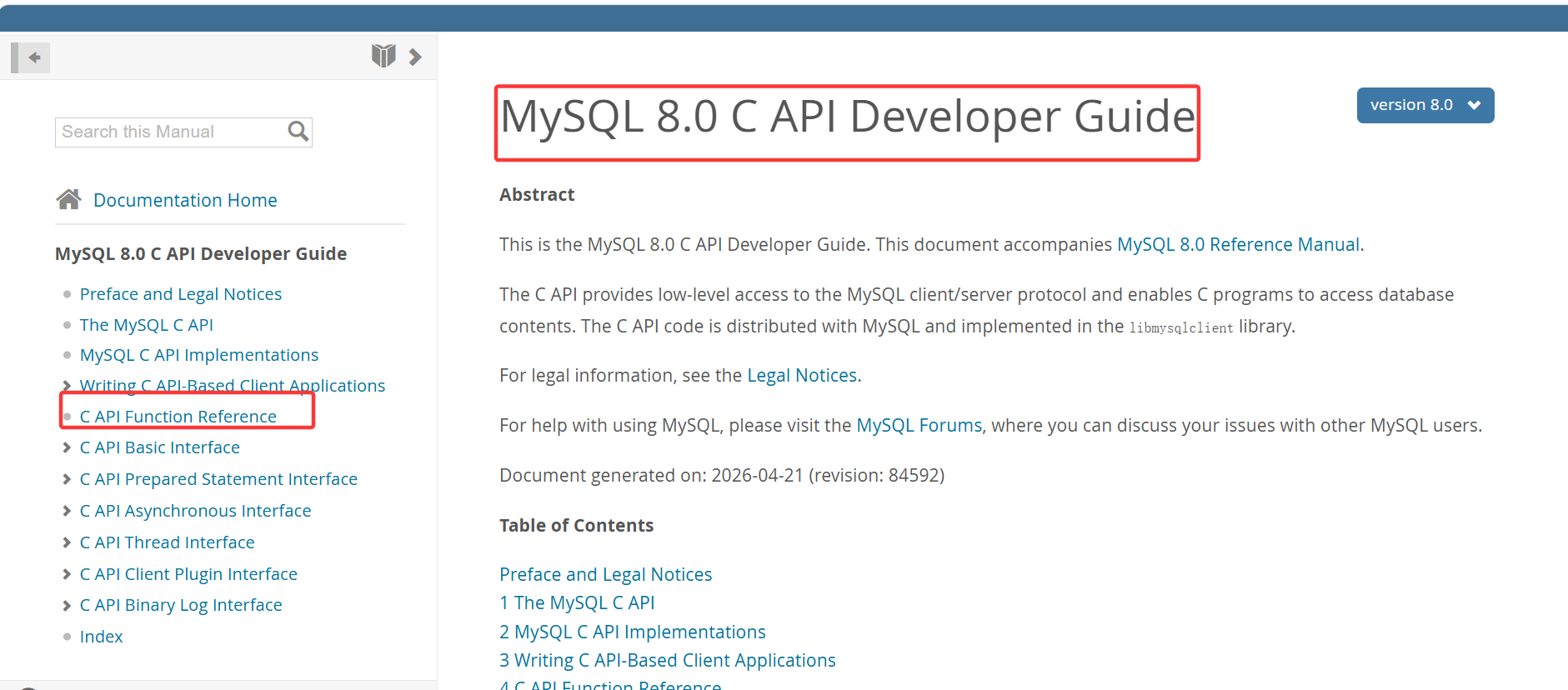Expand C API Prepared Statement Interface chevron
The image size is (1568, 690).
click(67, 479)
